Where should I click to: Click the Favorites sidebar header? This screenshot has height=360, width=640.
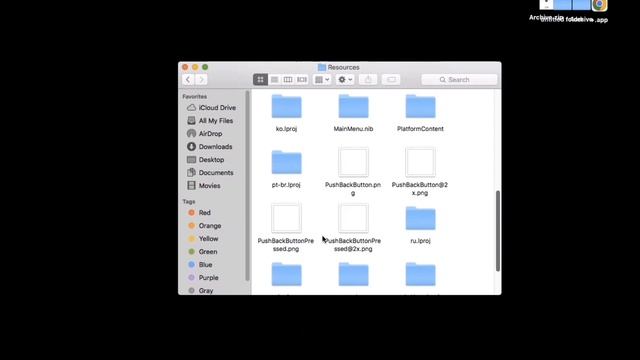[x=195, y=97]
